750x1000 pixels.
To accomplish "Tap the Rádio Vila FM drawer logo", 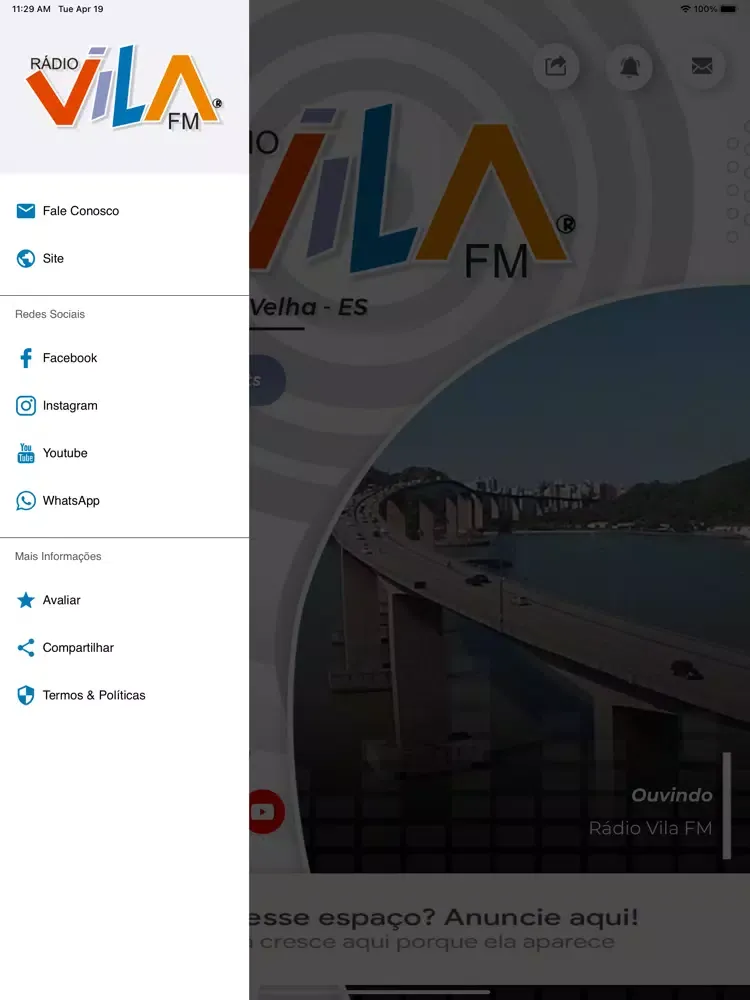I will click(124, 87).
